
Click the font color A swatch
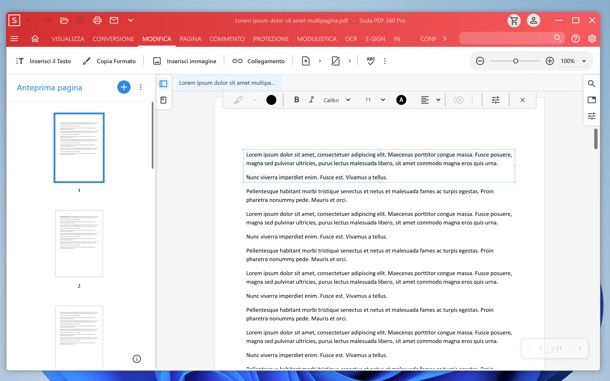[401, 100]
